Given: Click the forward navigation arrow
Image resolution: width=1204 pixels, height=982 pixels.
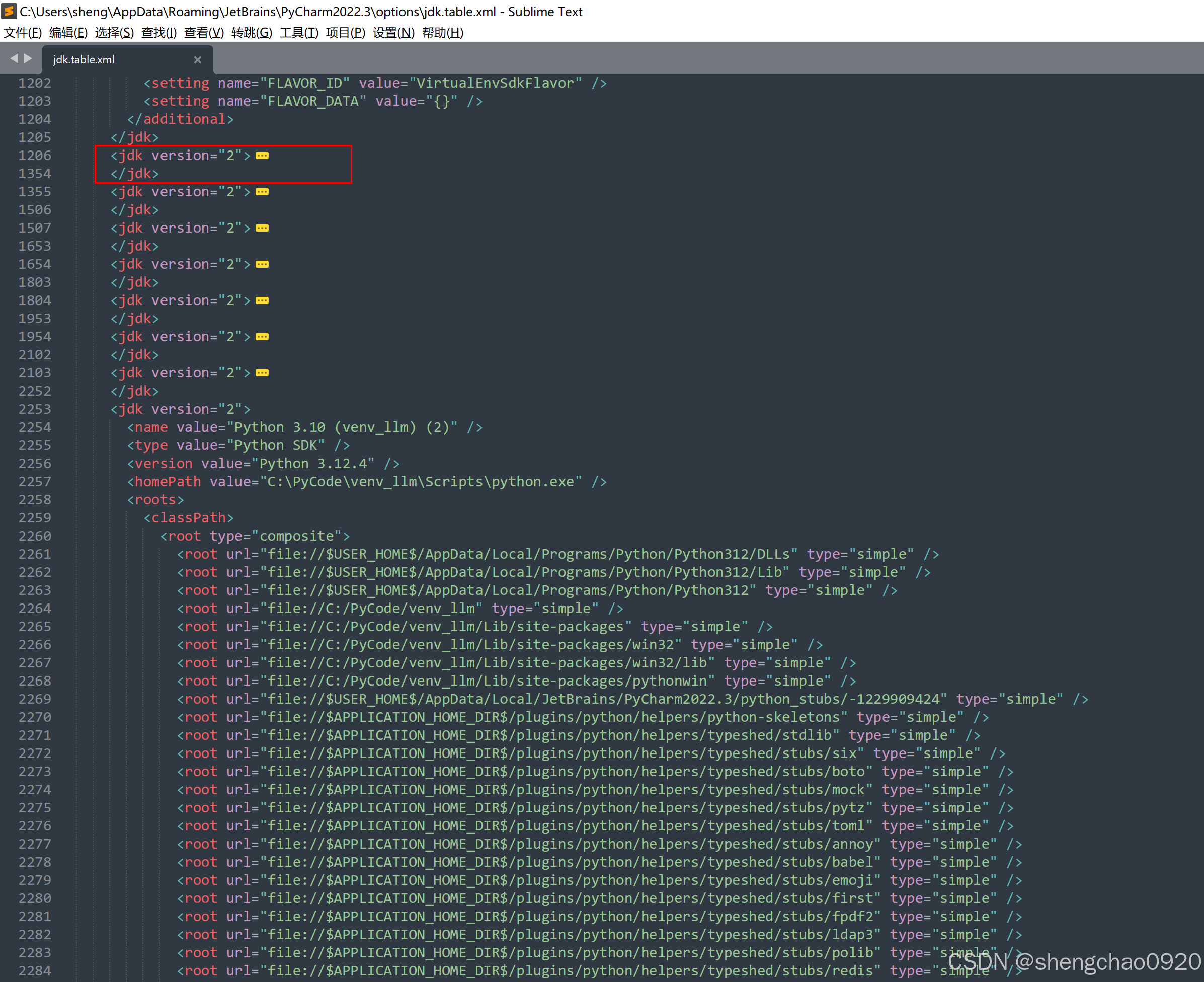Looking at the screenshot, I should tap(28, 58).
